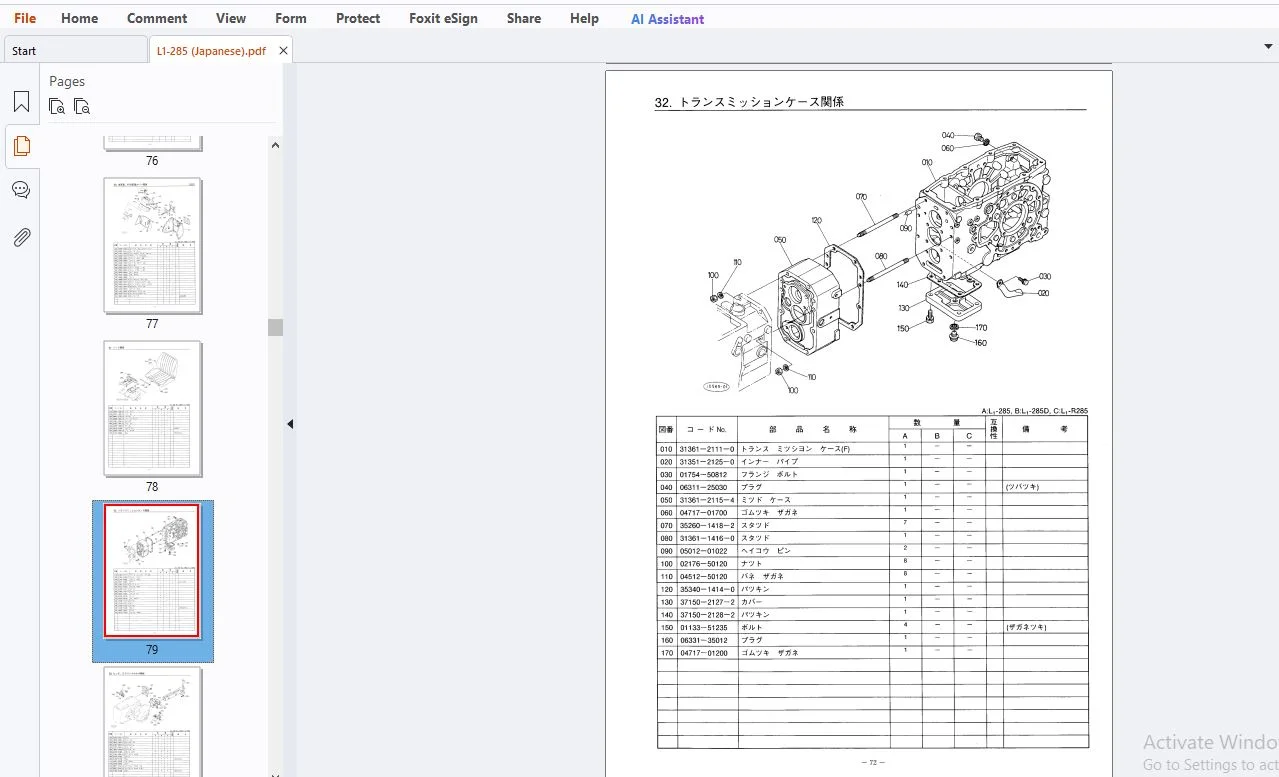Screen dimensions: 1279x777
Task: Click the enlarge page thumbnails icon
Action: [x=57, y=106]
